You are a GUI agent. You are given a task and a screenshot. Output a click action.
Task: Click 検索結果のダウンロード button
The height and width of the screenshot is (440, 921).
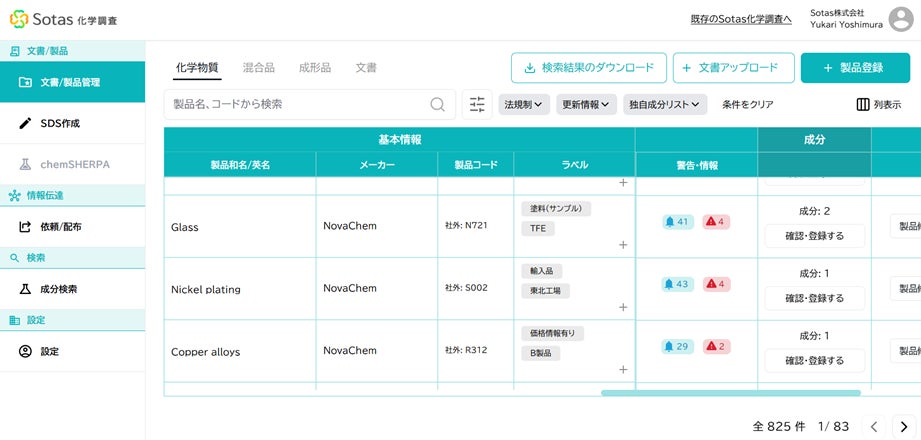[x=589, y=68]
